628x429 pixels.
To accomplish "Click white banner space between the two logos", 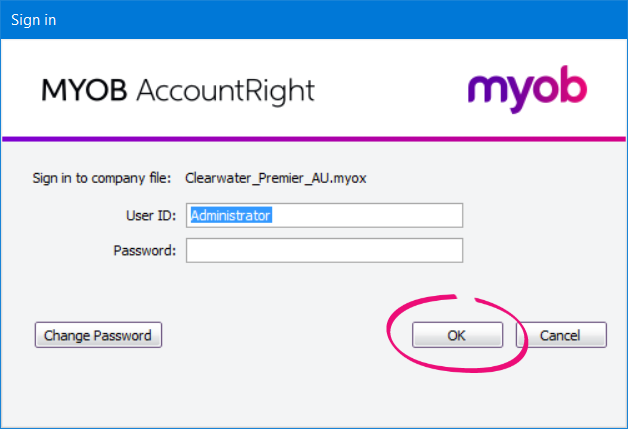I will tap(390, 91).
